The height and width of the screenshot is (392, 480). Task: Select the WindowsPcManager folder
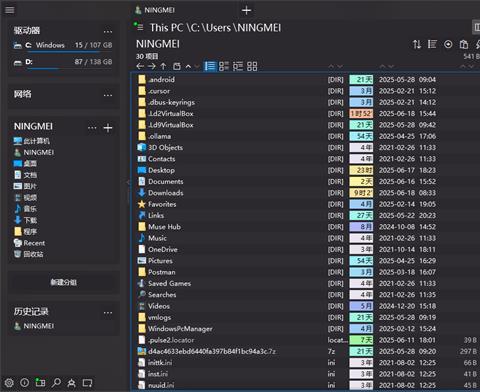[x=175, y=329]
